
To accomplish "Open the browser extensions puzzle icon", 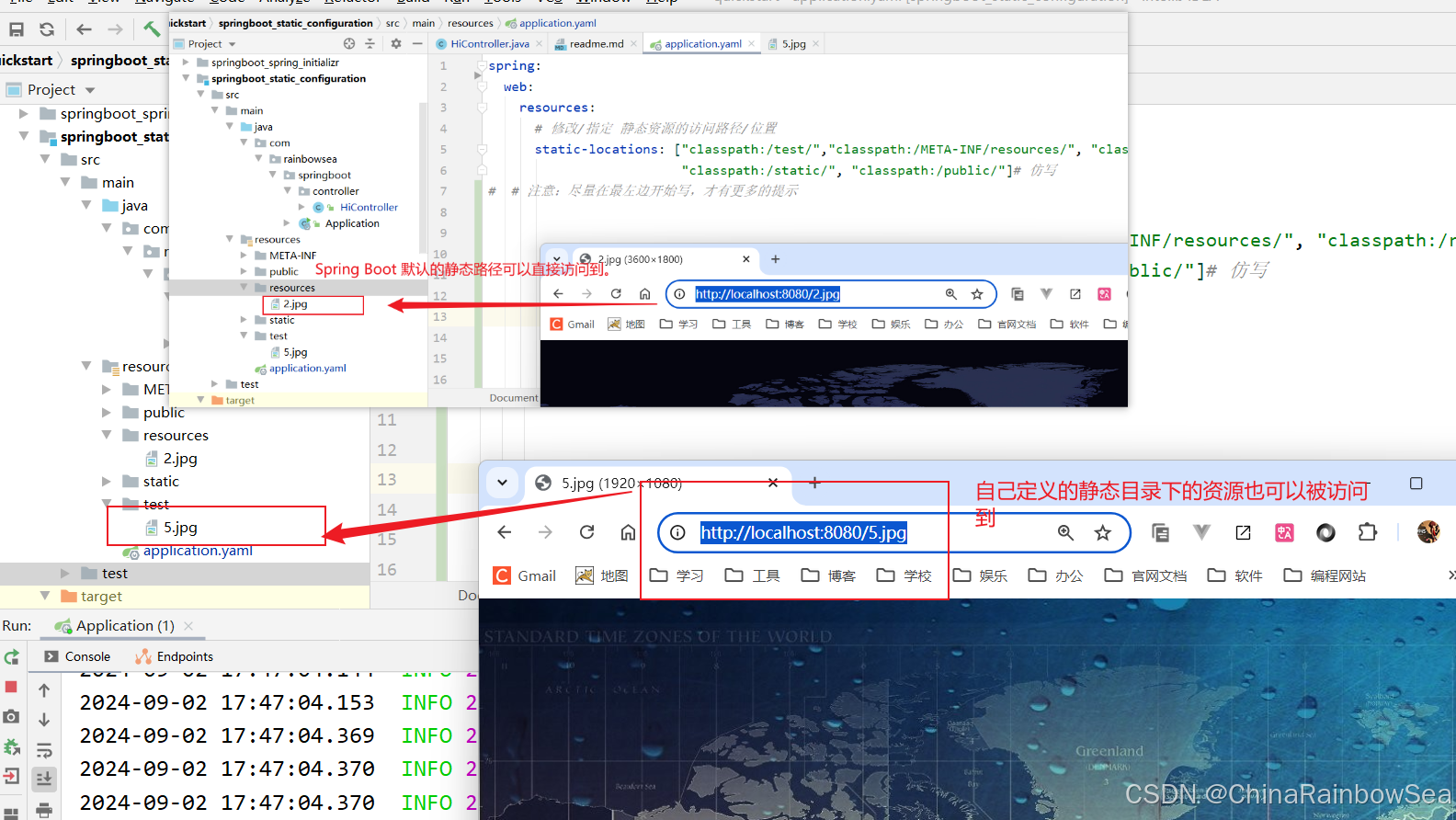I will [1368, 532].
